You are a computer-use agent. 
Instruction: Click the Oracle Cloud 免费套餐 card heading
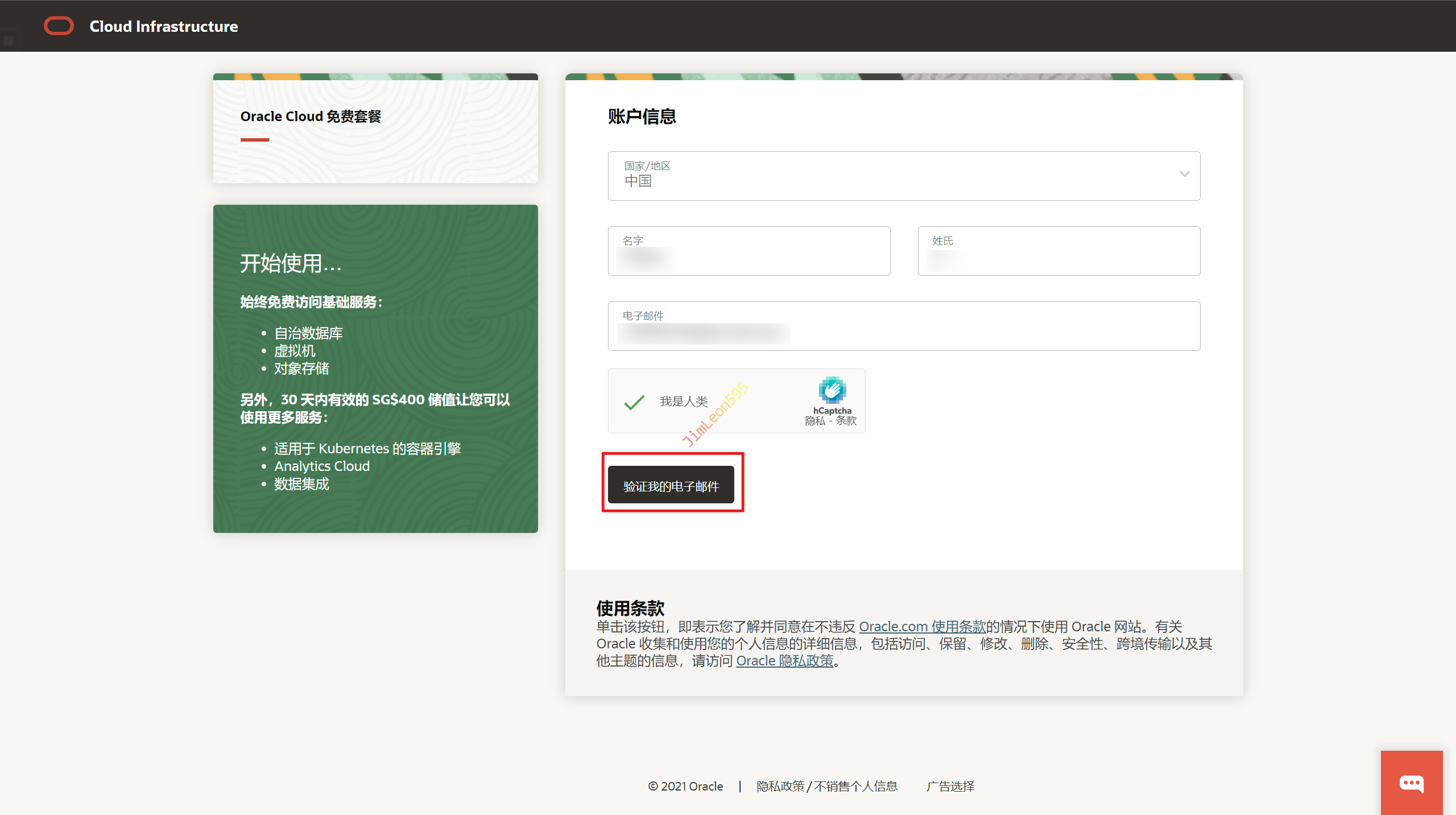pos(311,117)
